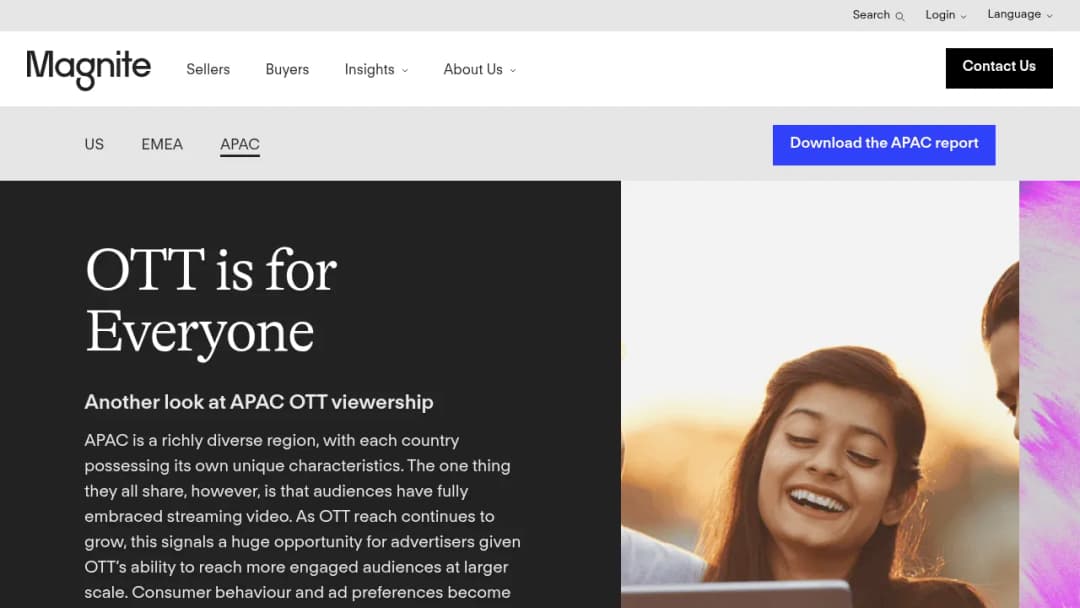This screenshot has width=1080, height=608.
Task: Open the Sellers menu item
Action: coord(208,70)
